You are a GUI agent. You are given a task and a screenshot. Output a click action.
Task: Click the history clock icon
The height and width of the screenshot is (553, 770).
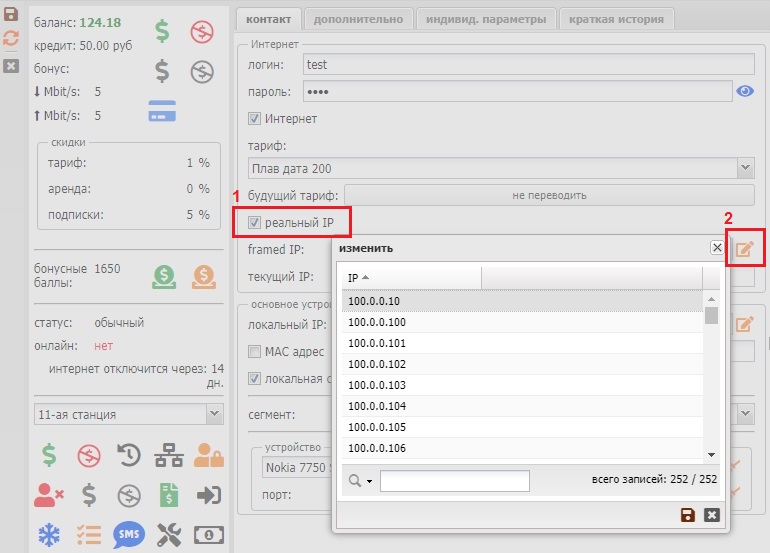tap(129, 456)
